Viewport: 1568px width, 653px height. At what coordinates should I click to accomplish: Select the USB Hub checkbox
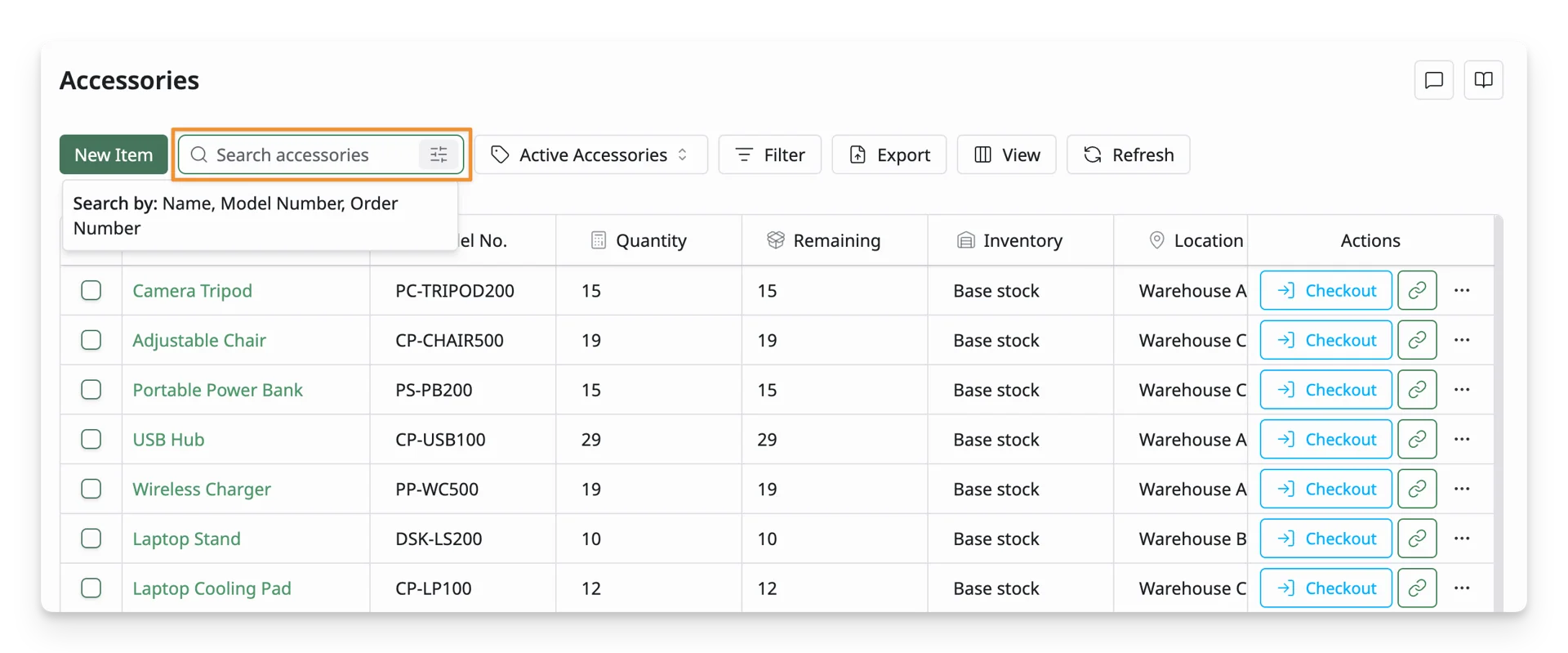[x=91, y=440]
